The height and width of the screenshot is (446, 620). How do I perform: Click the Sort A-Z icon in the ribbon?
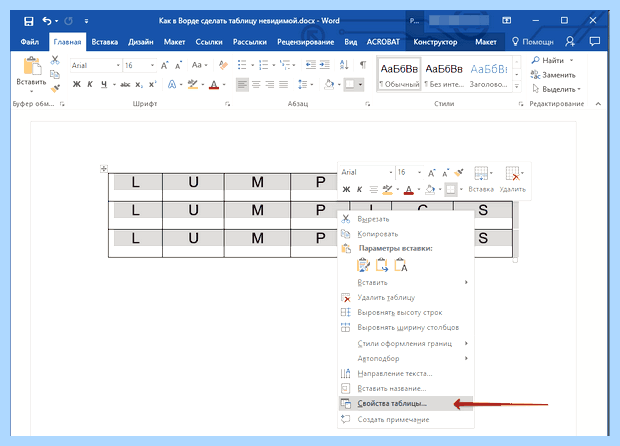point(344,65)
